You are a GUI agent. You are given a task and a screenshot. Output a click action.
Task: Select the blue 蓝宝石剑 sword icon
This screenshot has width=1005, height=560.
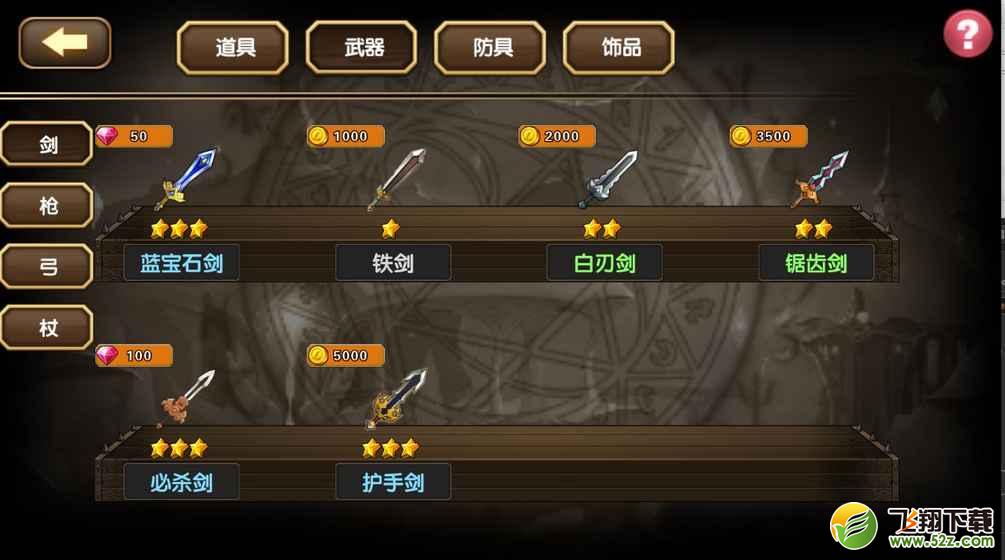click(186, 178)
